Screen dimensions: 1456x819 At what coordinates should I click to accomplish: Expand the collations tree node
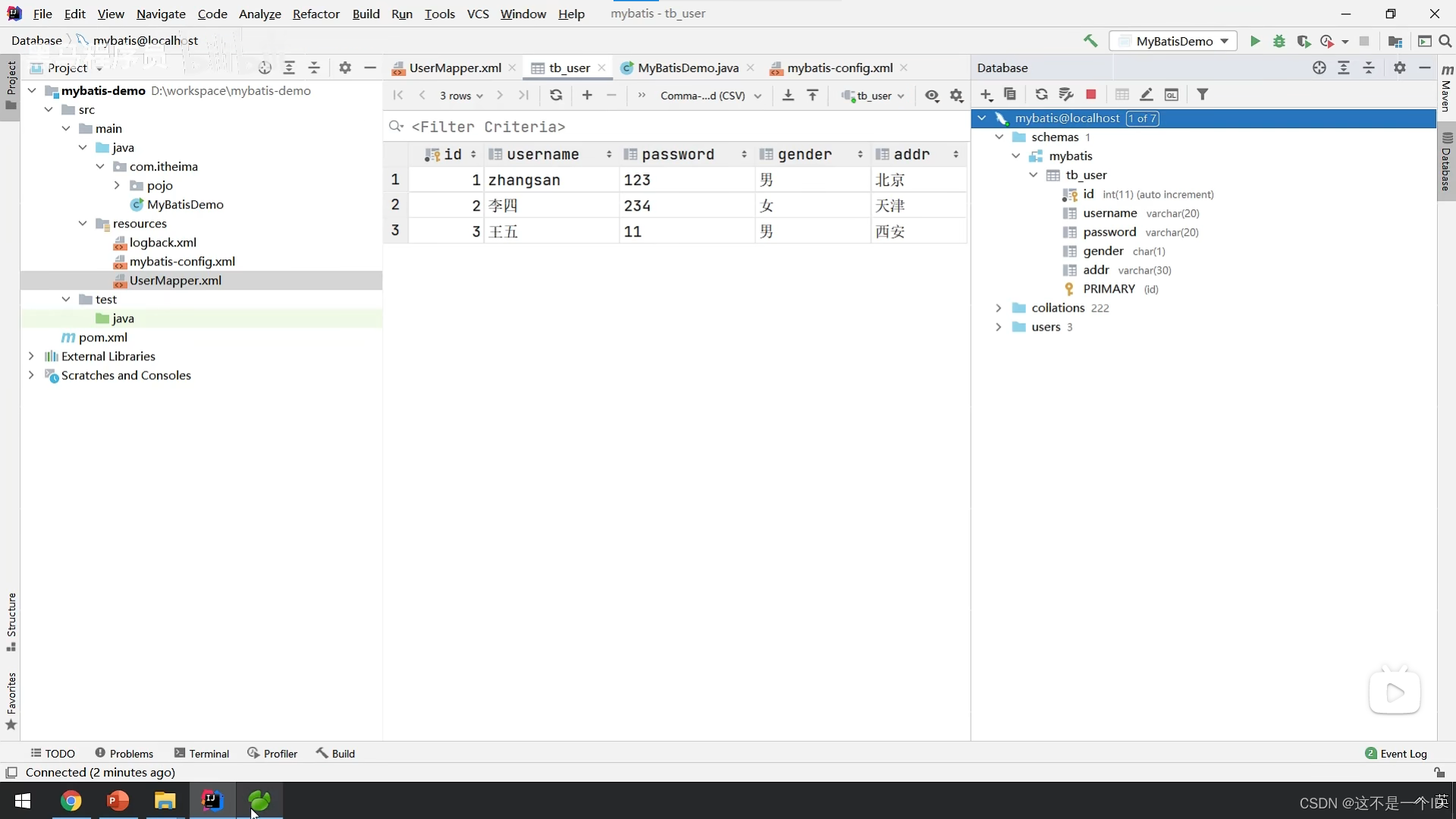tap(997, 307)
